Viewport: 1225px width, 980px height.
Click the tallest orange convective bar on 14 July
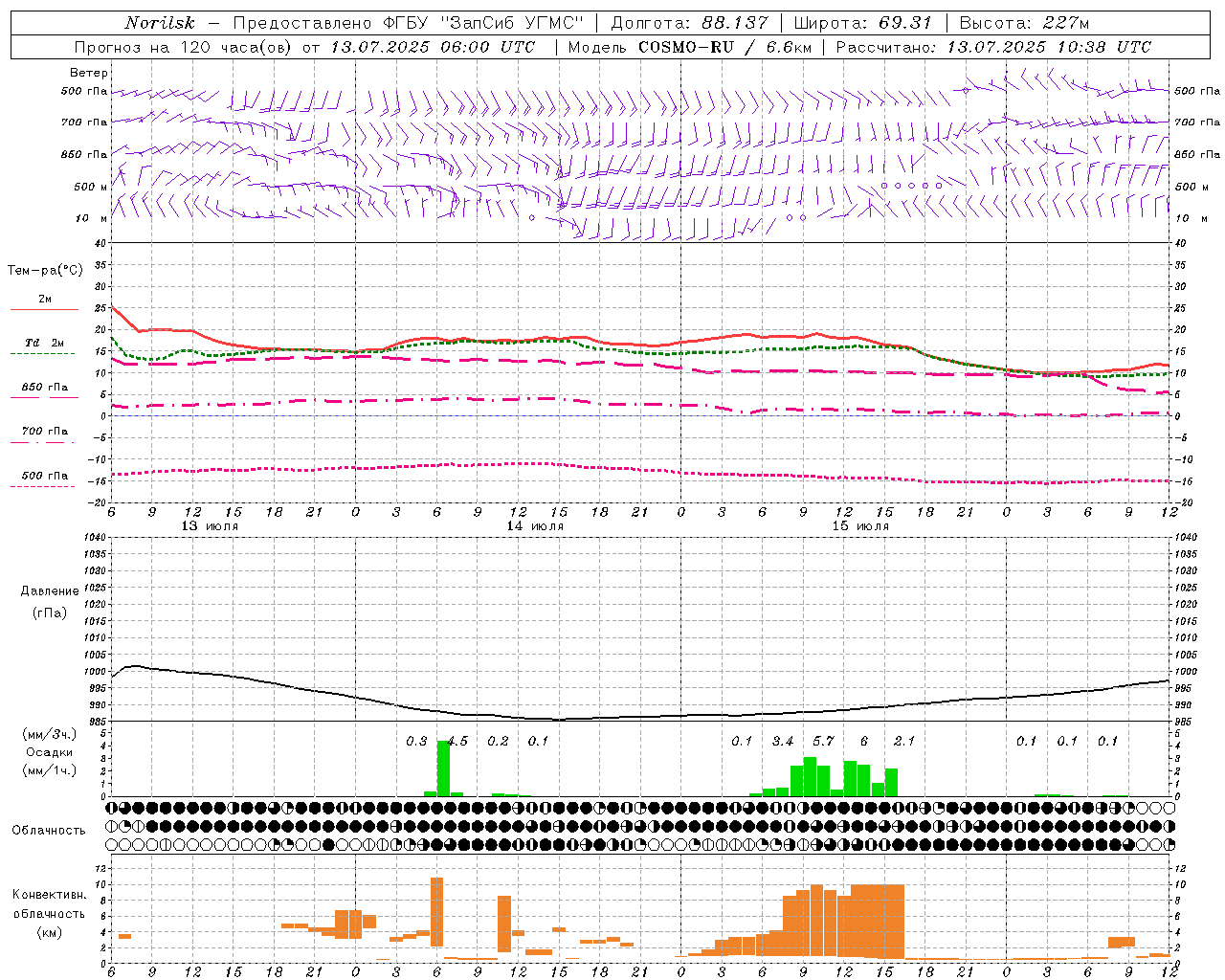(436, 911)
